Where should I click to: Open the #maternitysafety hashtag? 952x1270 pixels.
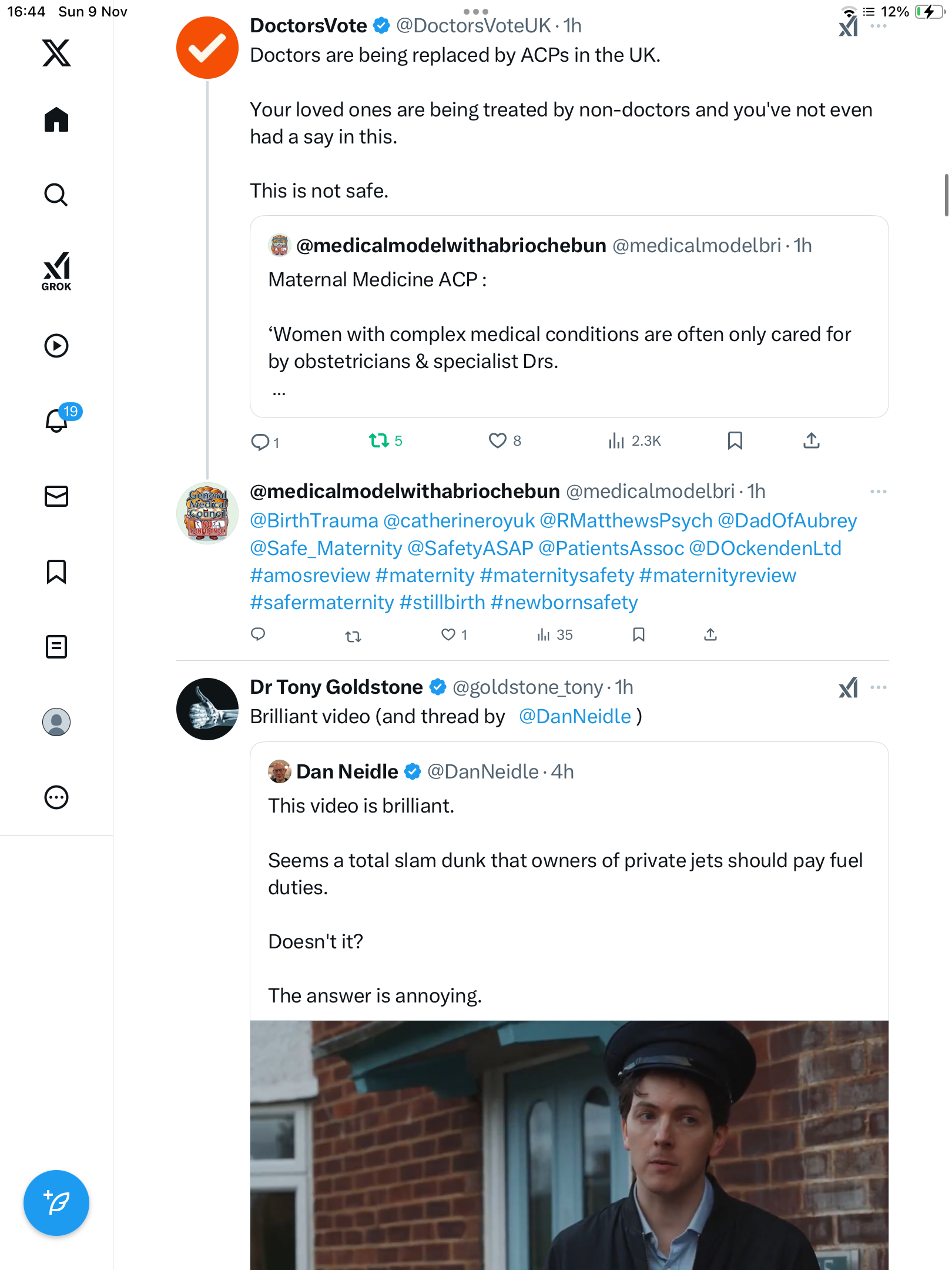[x=557, y=575]
